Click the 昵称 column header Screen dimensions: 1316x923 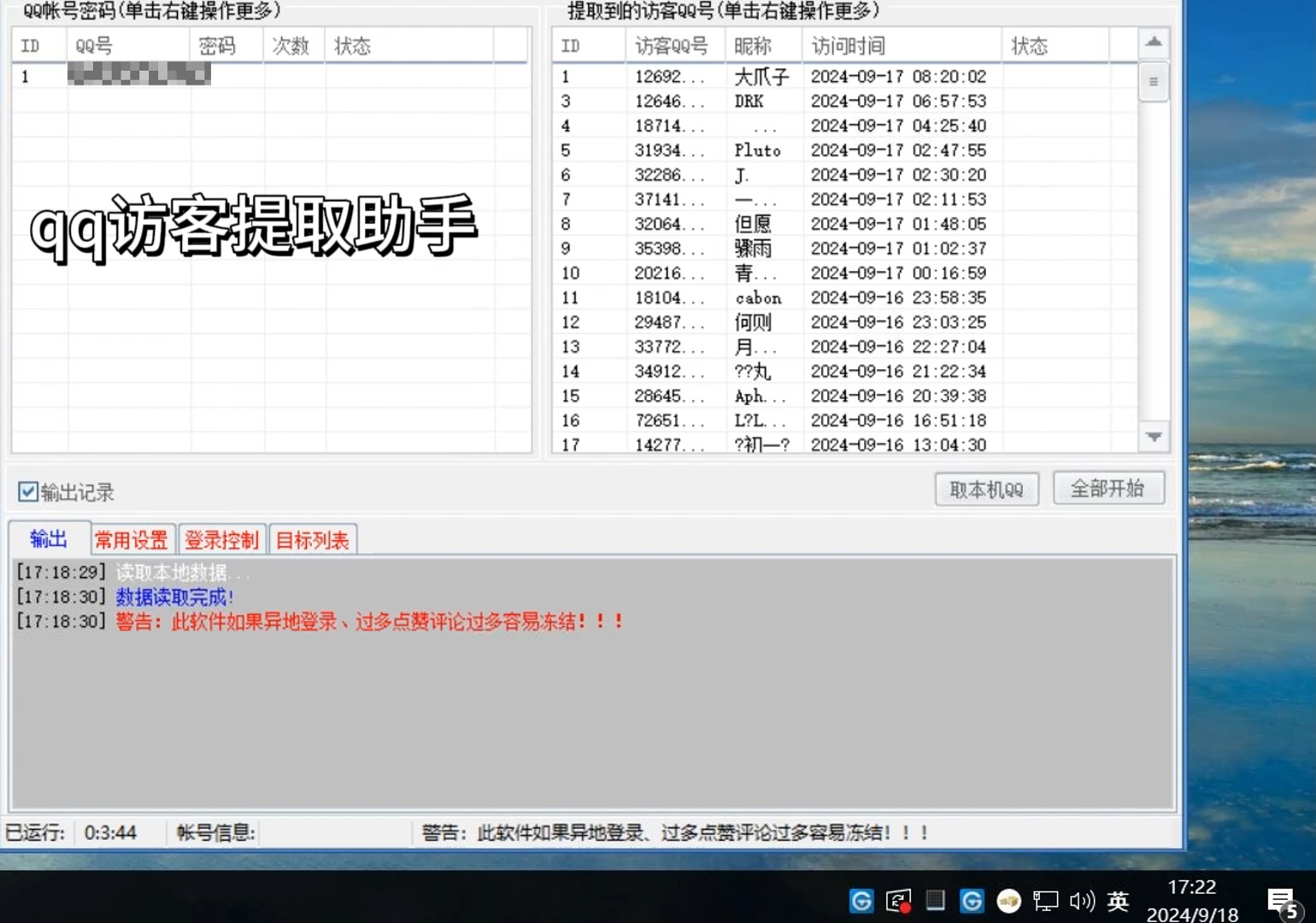point(764,46)
